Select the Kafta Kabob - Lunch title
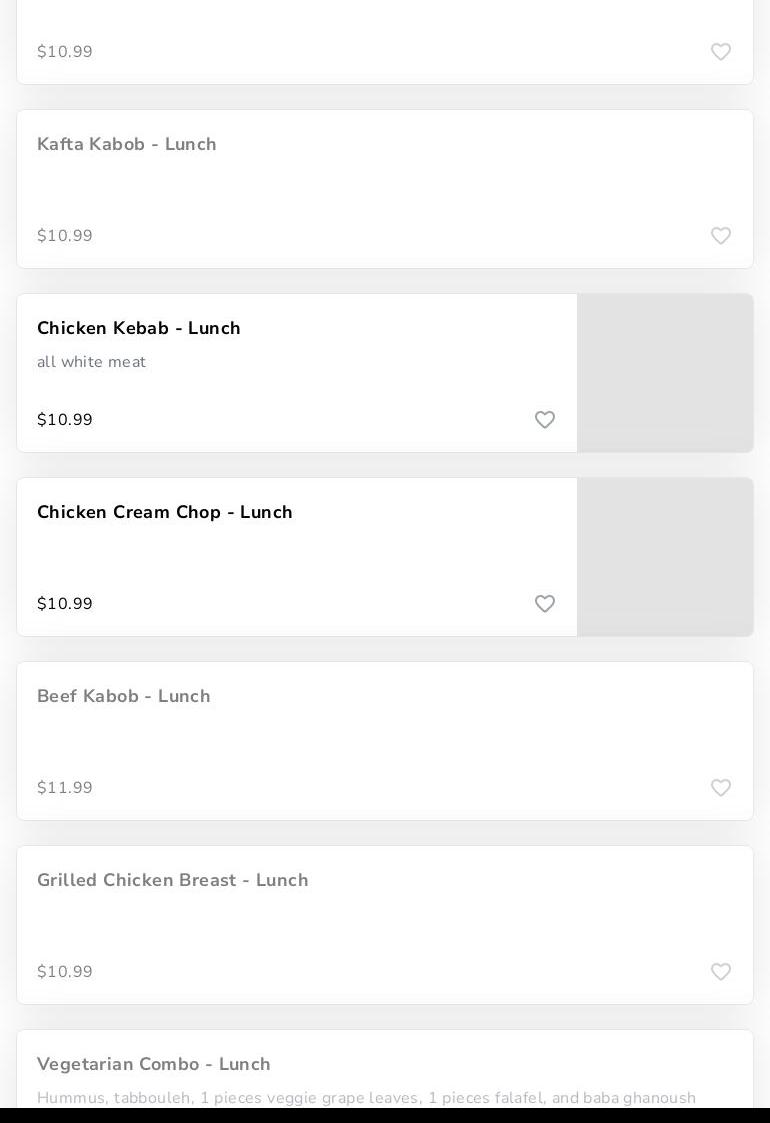 point(127,144)
